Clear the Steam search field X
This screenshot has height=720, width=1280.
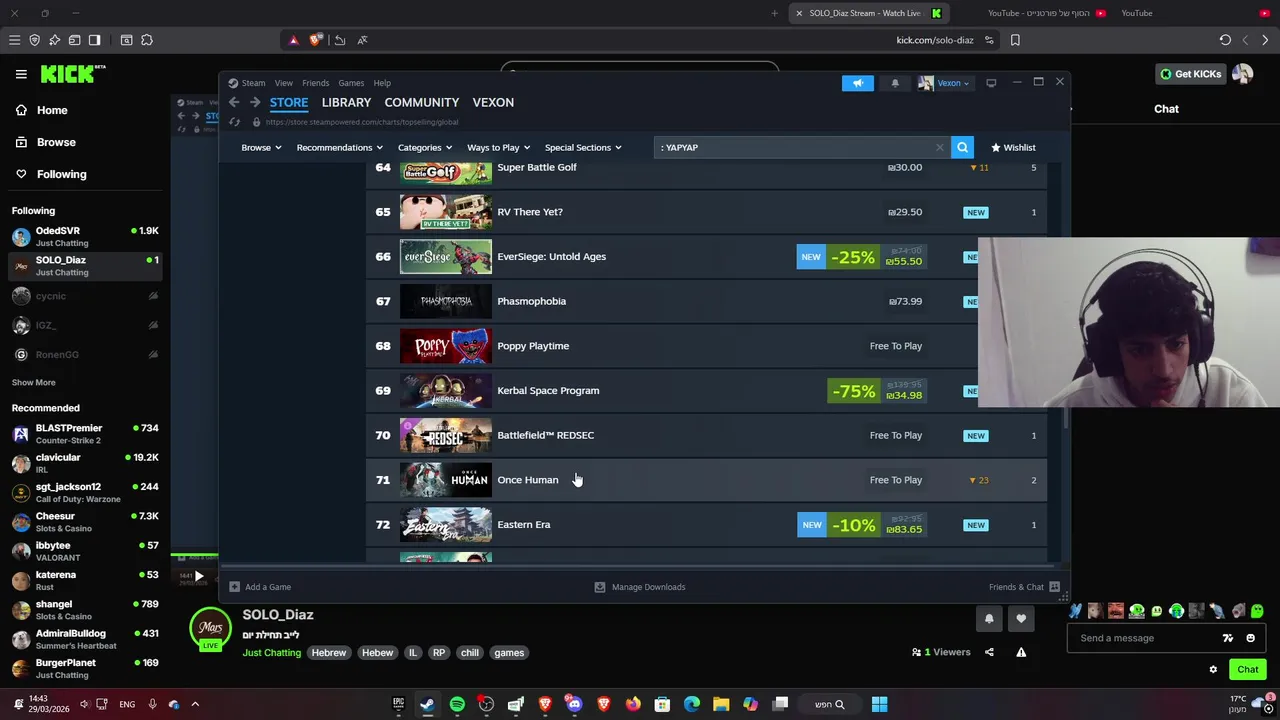coord(939,147)
